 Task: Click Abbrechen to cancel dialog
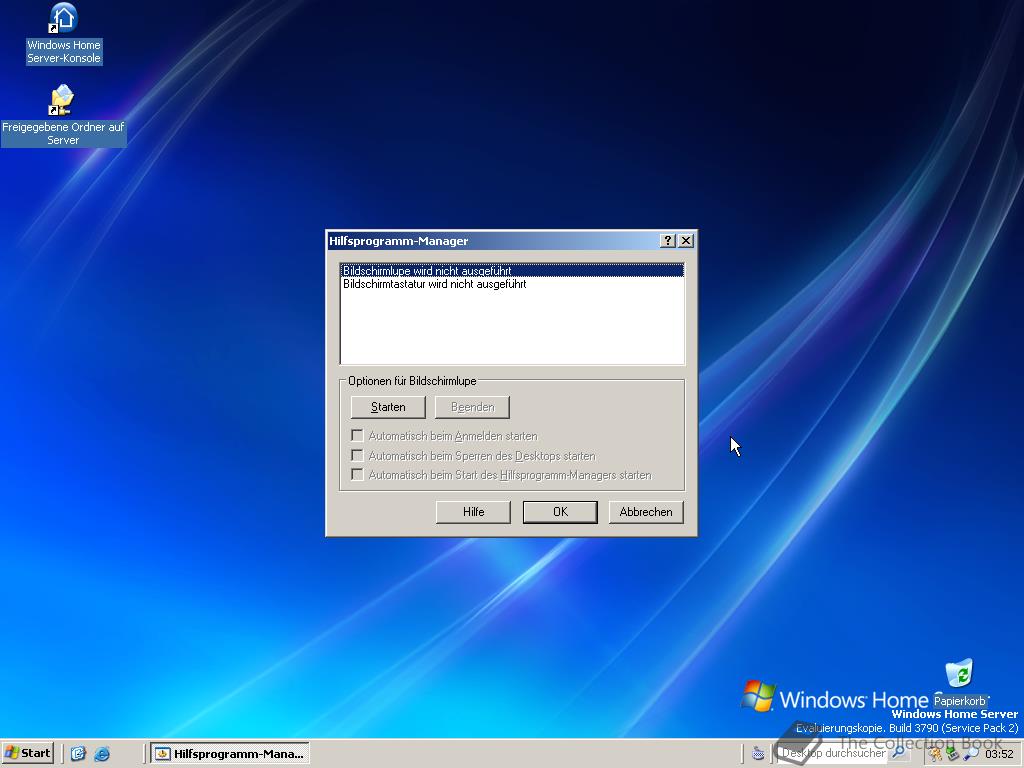click(x=646, y=512)
